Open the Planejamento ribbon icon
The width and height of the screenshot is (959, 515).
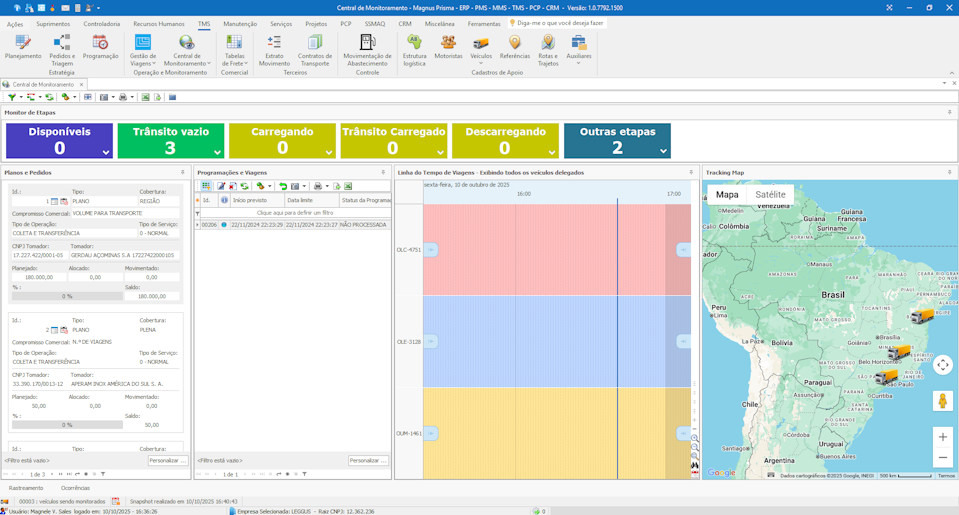coord(23,45)
